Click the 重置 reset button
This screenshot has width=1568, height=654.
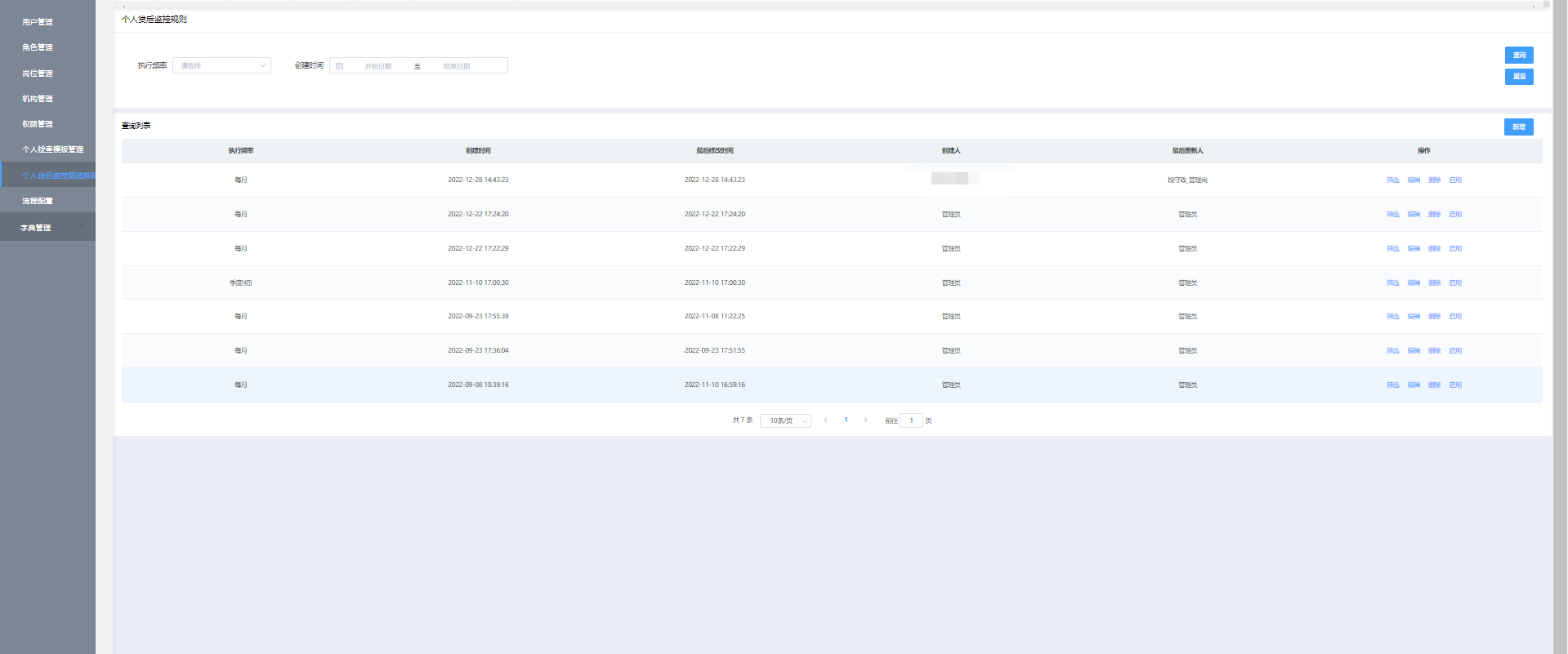1519,77
